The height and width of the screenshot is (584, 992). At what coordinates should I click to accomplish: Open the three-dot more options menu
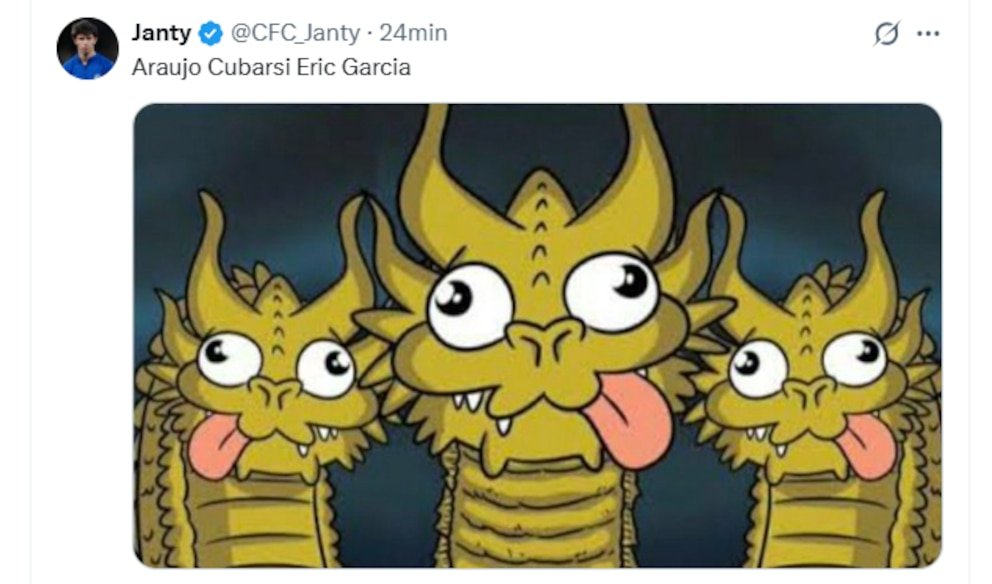coord(927,34)
